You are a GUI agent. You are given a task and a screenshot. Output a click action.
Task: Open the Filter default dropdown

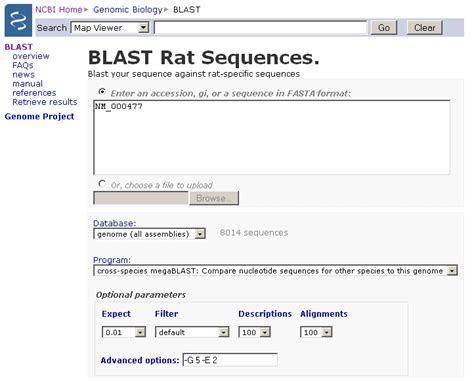pyautogui.click(x=192, y=332)
